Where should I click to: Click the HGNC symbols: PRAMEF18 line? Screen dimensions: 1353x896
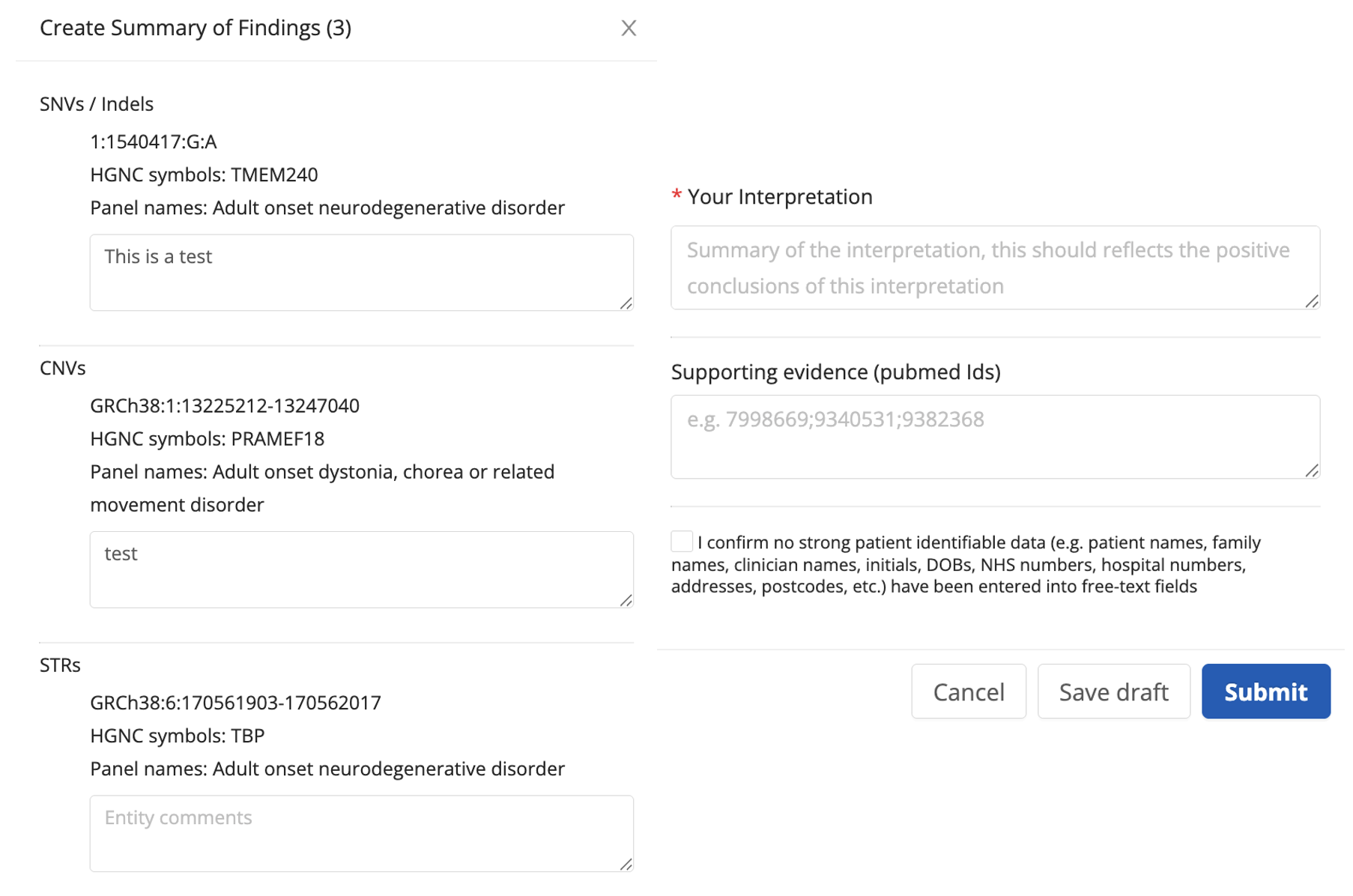coord(207,439)
